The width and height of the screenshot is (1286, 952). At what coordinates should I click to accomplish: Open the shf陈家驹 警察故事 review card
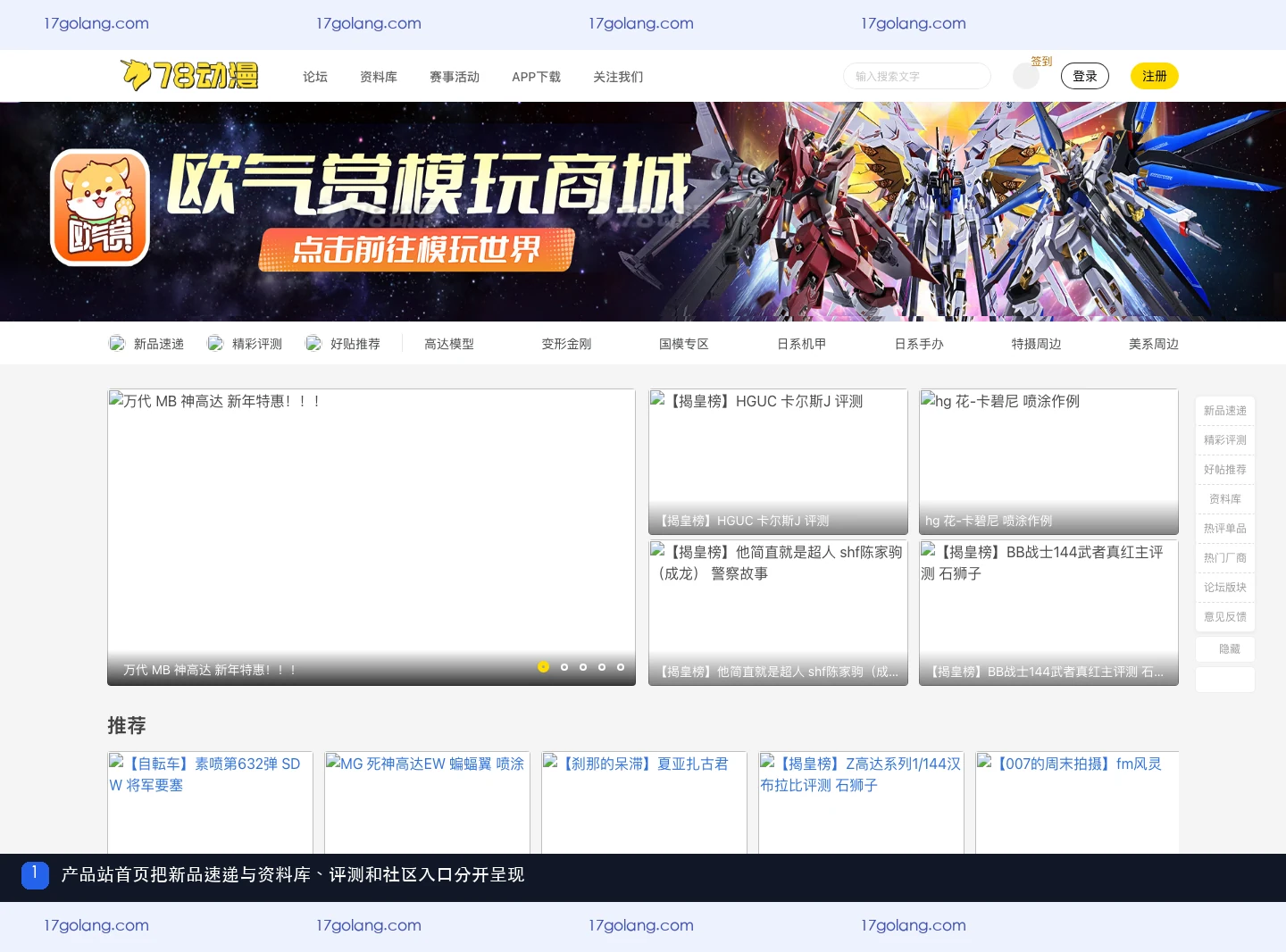pyautogui.click(x=778, y=613)
